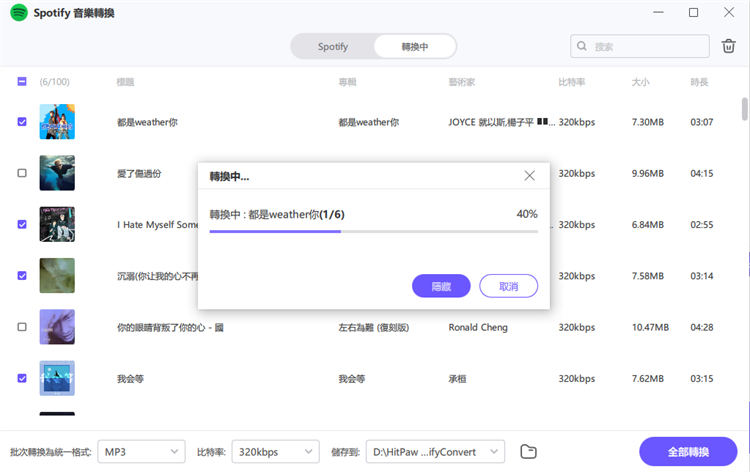Click the (6/100) selection count

click(55, 82)
